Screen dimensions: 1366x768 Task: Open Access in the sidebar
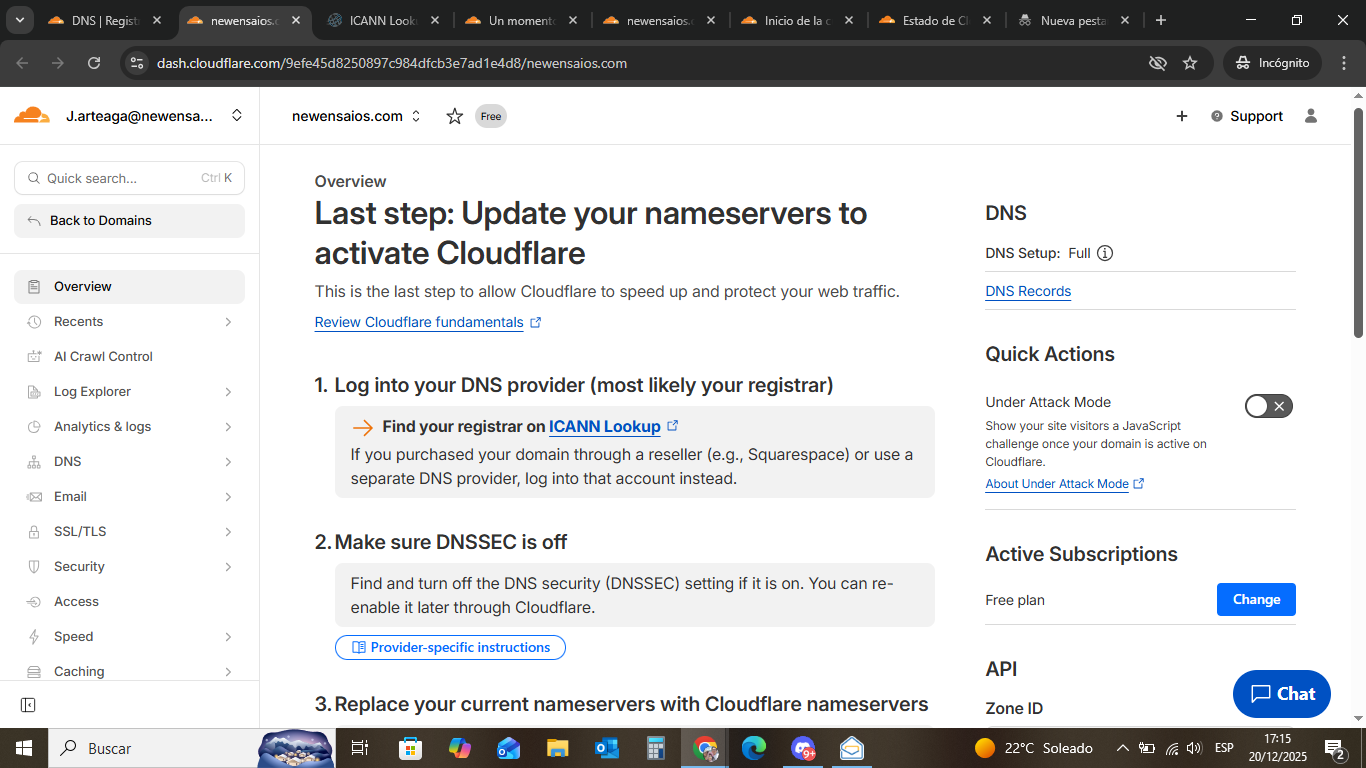point(129,602)
